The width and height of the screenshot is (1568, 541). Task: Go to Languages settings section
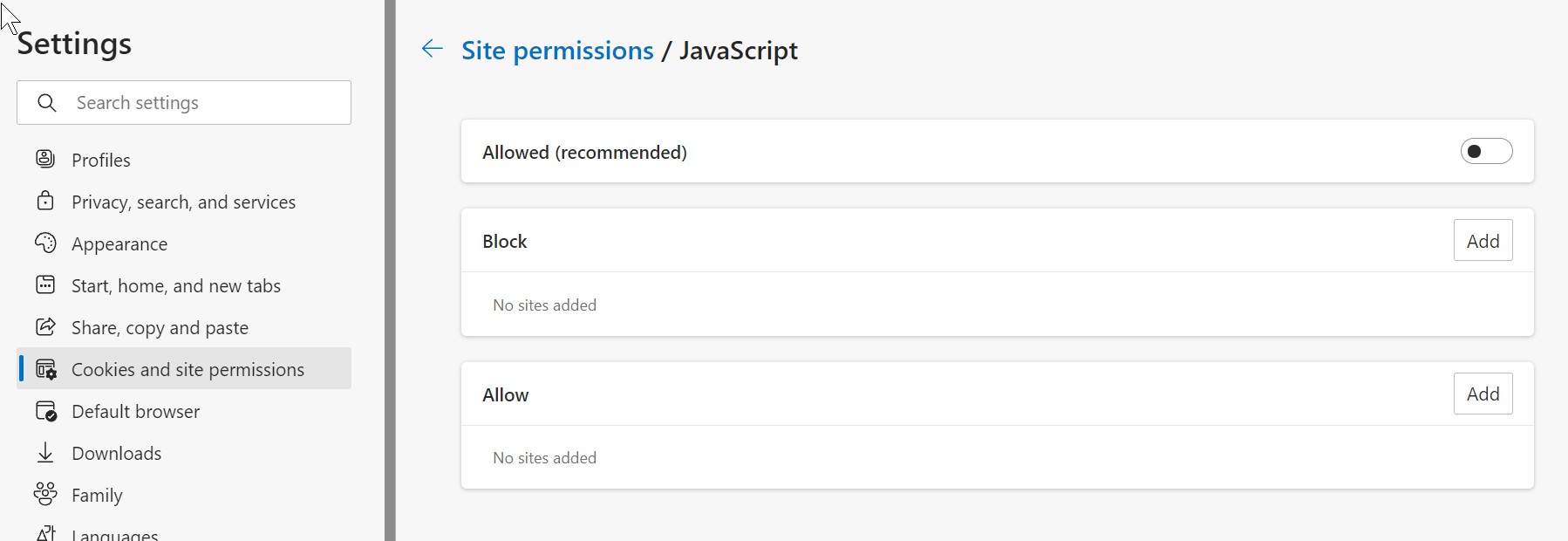click(114, 533)
